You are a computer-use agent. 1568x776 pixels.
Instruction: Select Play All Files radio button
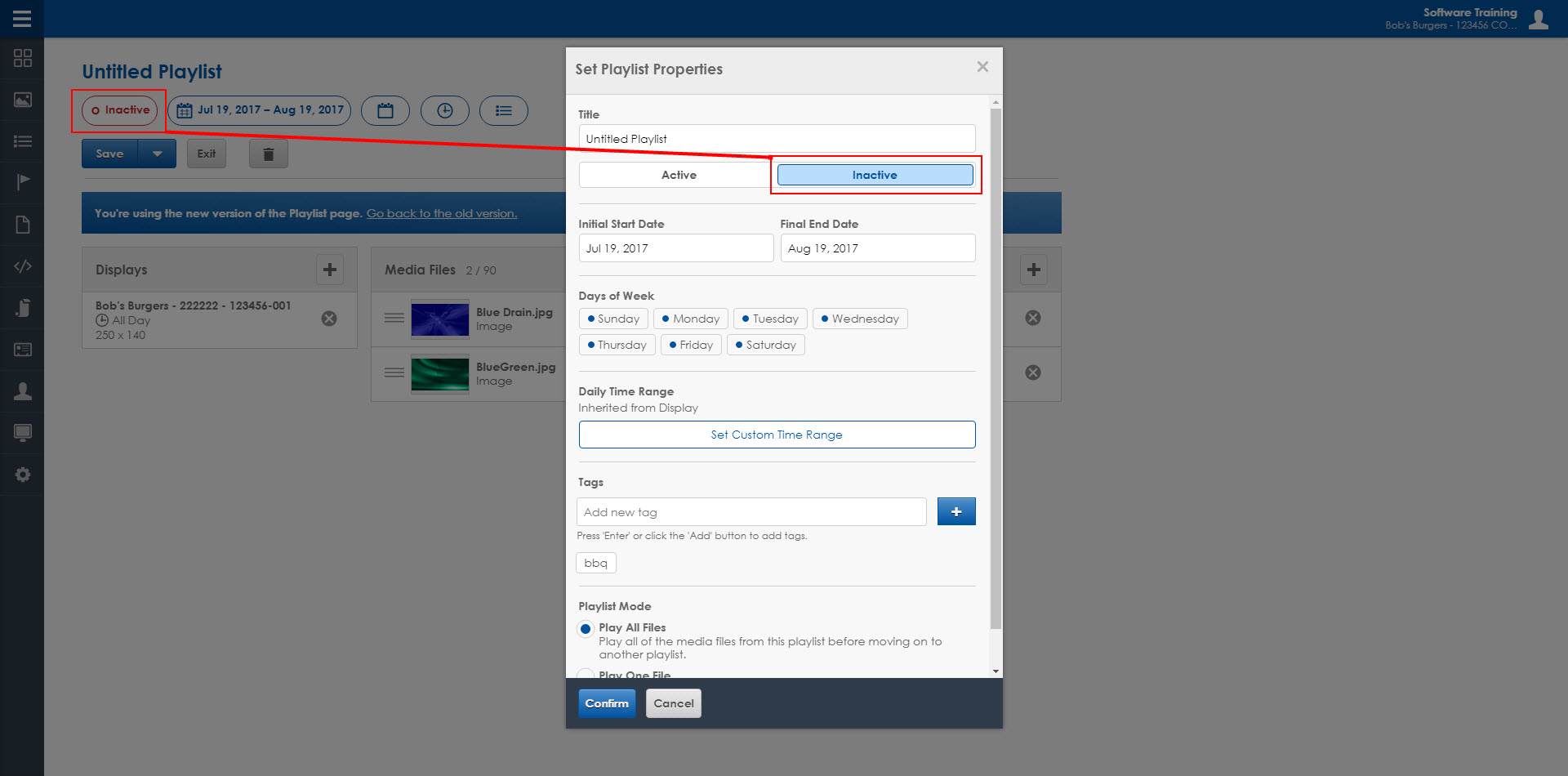click(x=586, y=629)
